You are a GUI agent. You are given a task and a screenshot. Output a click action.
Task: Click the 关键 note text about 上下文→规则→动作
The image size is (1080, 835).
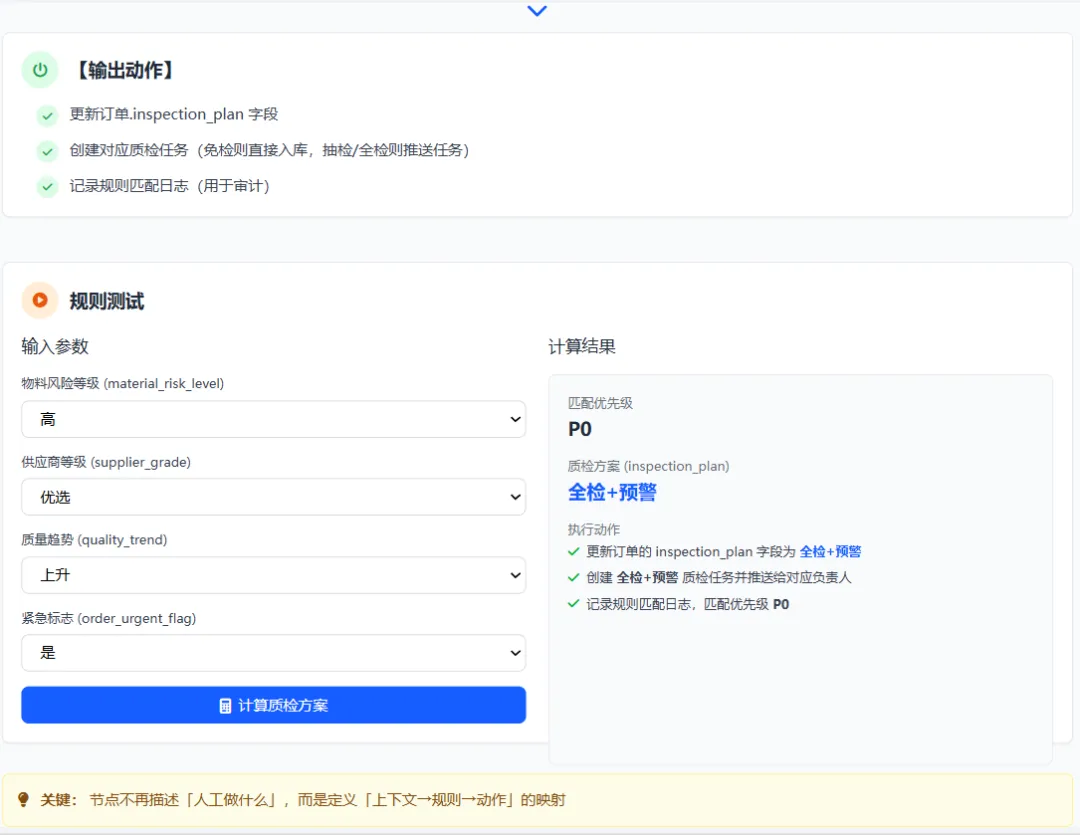(303, 800)
